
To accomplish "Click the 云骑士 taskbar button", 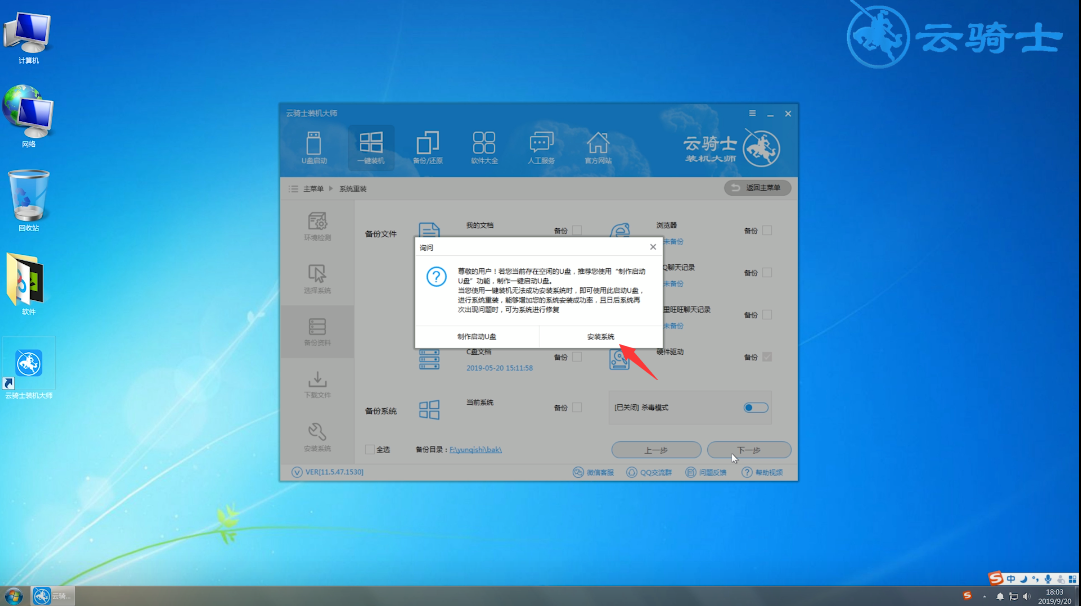I will point(52,596).
